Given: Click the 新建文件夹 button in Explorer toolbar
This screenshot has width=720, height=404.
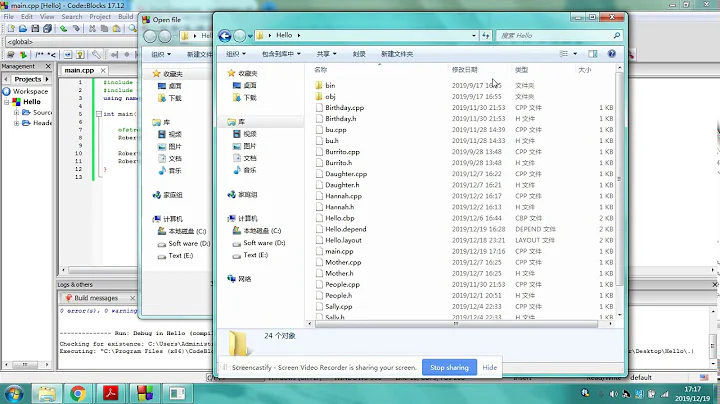Looking at the screenshot, I should click(x=397, y=54).
